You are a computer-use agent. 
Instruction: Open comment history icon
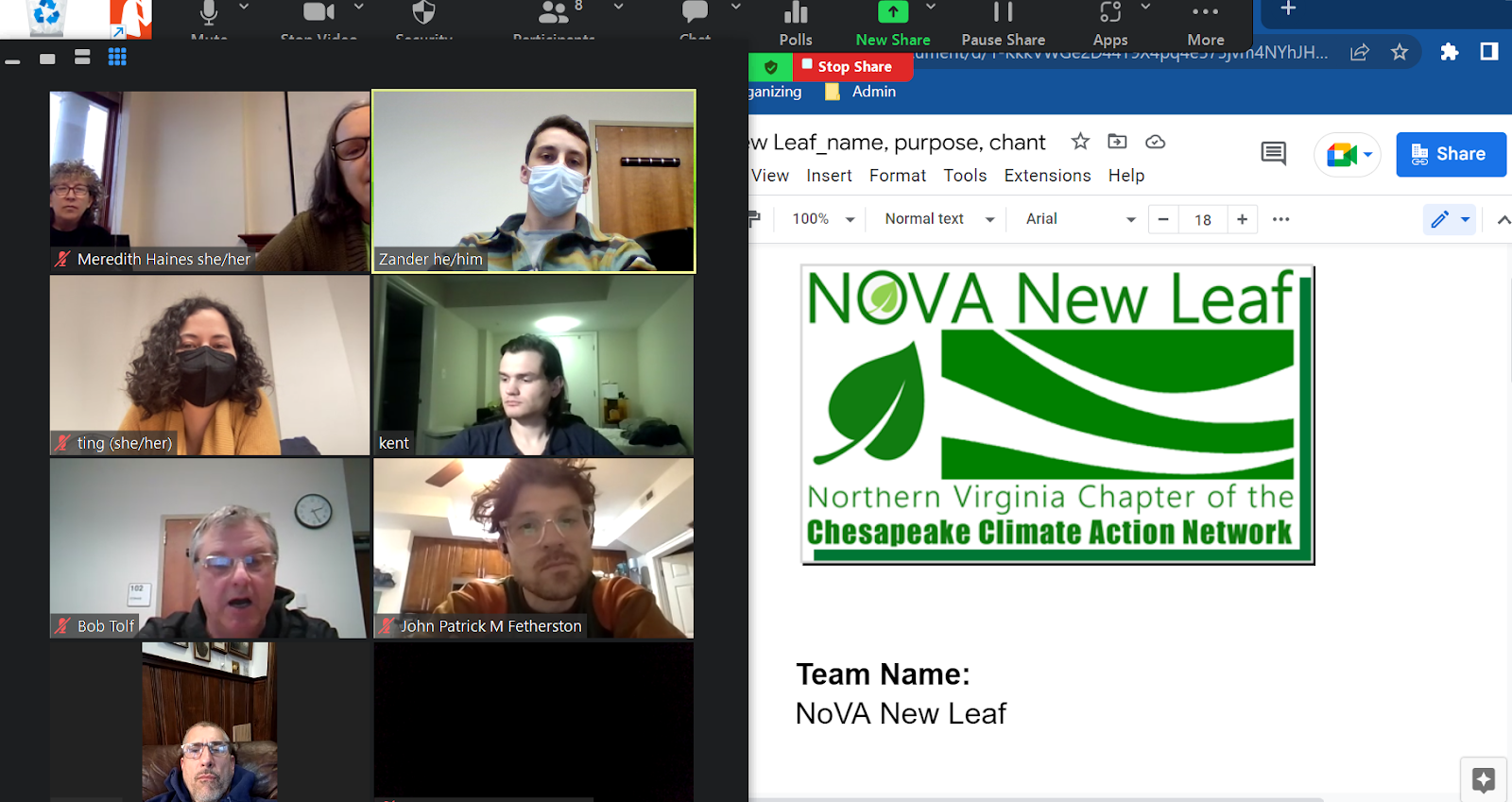(1273, 153)
